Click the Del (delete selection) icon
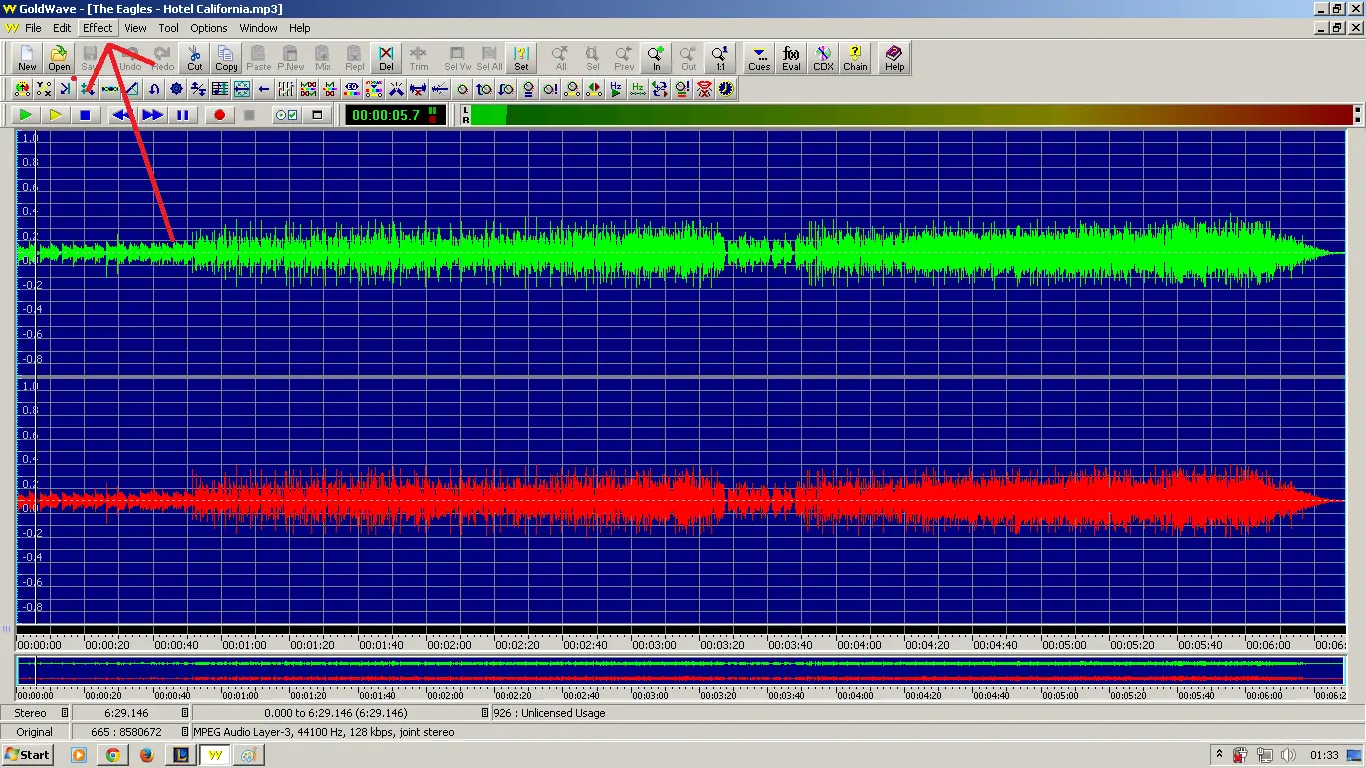This screenshot has height=768, width=1366. 387,58
